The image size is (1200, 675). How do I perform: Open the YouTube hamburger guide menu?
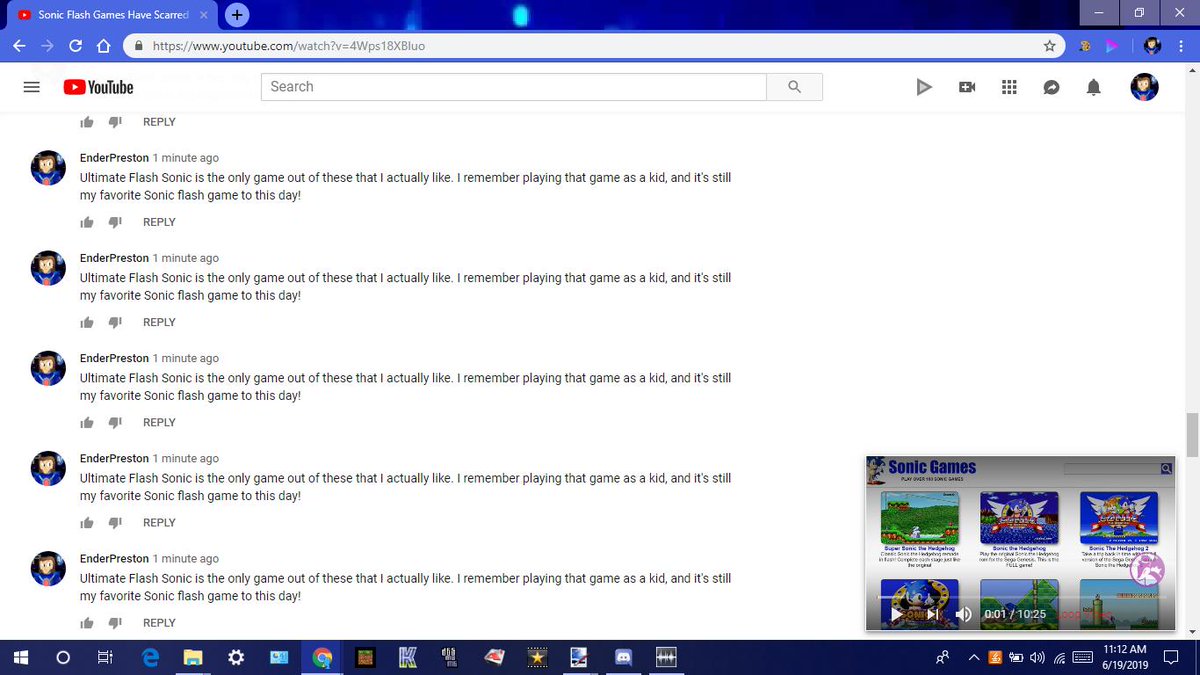tap(31, 87)
